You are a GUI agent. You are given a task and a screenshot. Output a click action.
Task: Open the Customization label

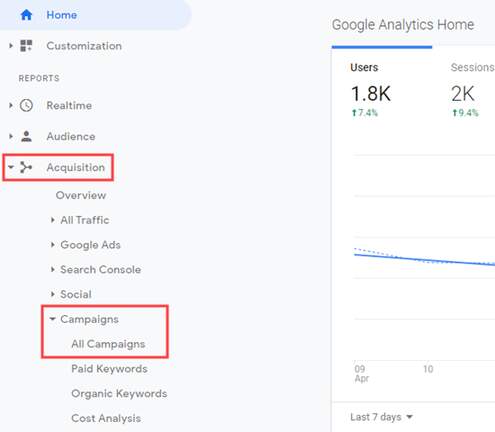click(84, 46)
